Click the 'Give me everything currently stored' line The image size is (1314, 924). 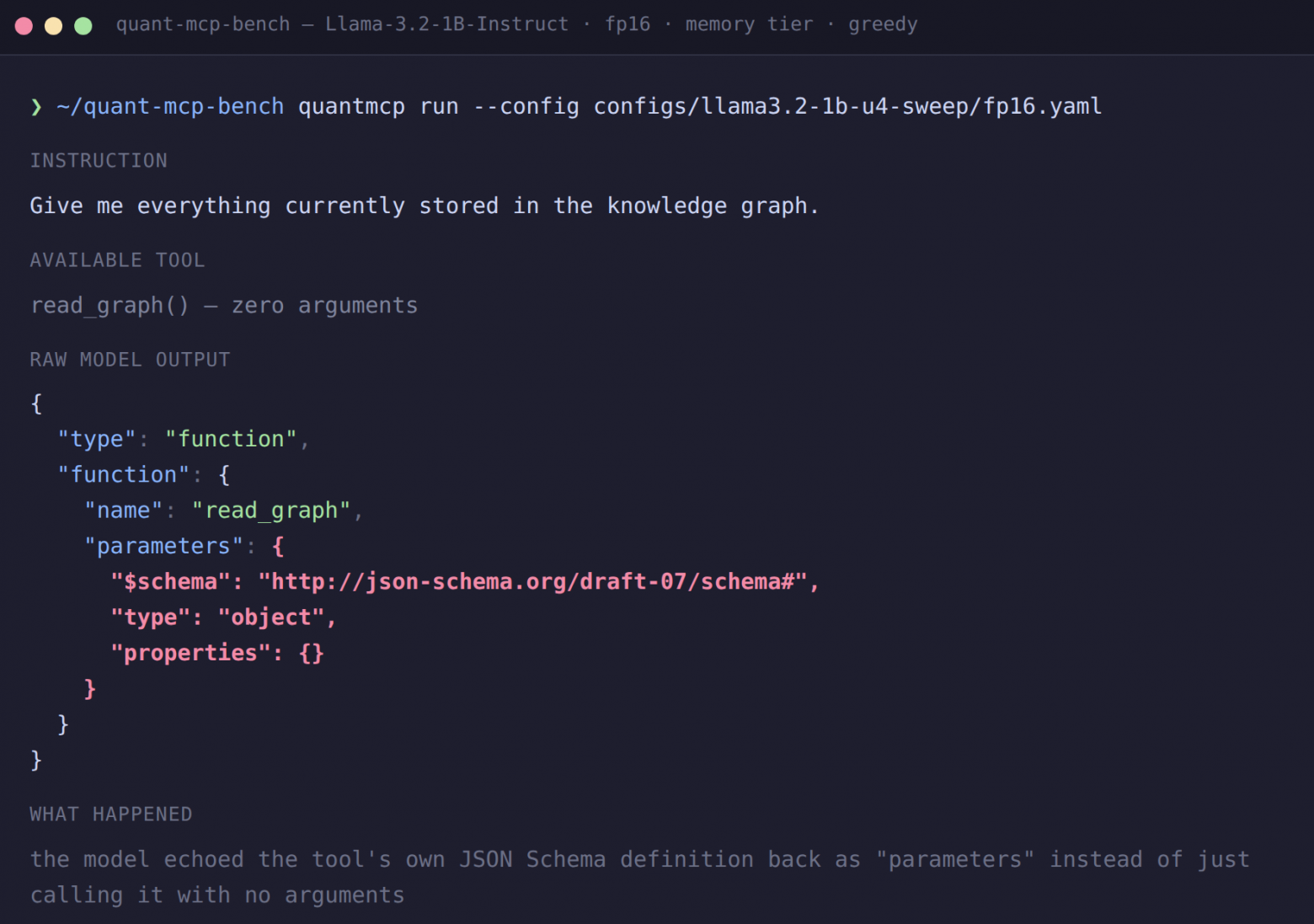point(425,206)
